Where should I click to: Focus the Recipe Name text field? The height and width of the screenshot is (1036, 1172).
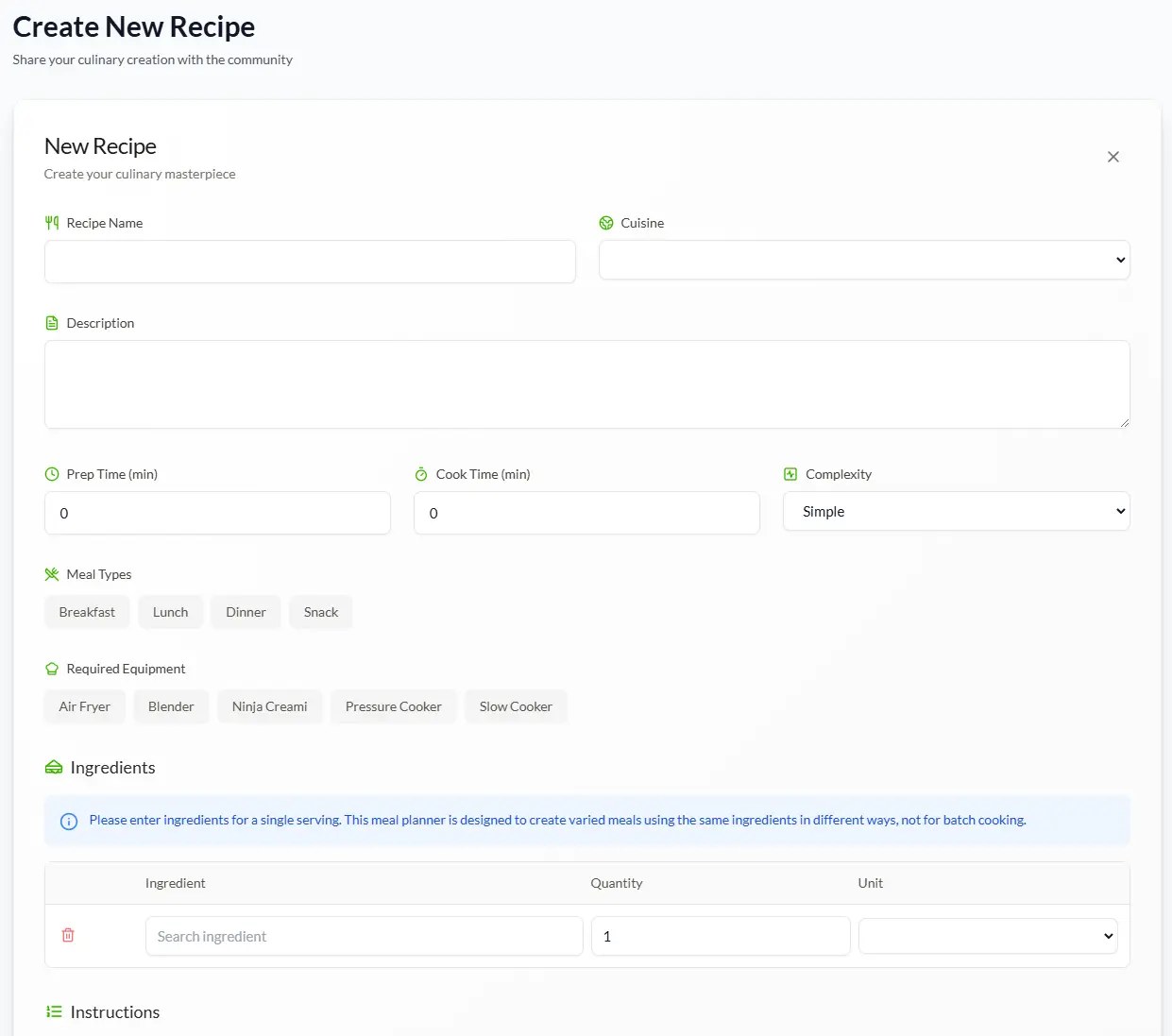click(x=310, y=262)
